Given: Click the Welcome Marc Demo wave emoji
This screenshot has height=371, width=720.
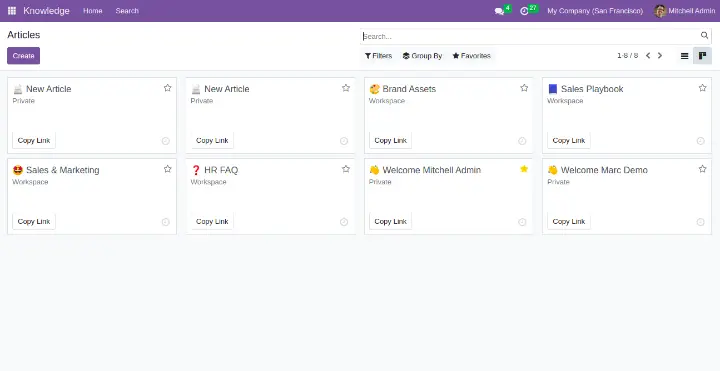Looking at the screenshot, I should click(553, 170).
